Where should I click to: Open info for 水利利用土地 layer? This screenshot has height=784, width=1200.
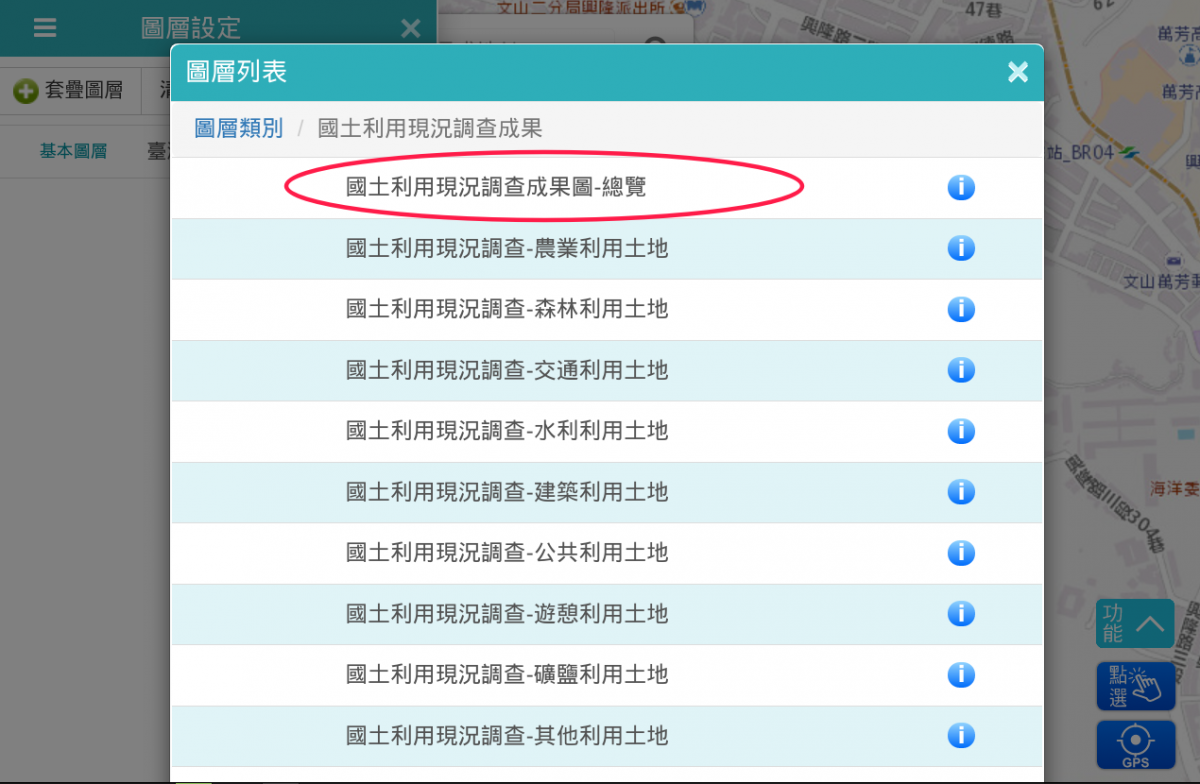coord(961,431)
